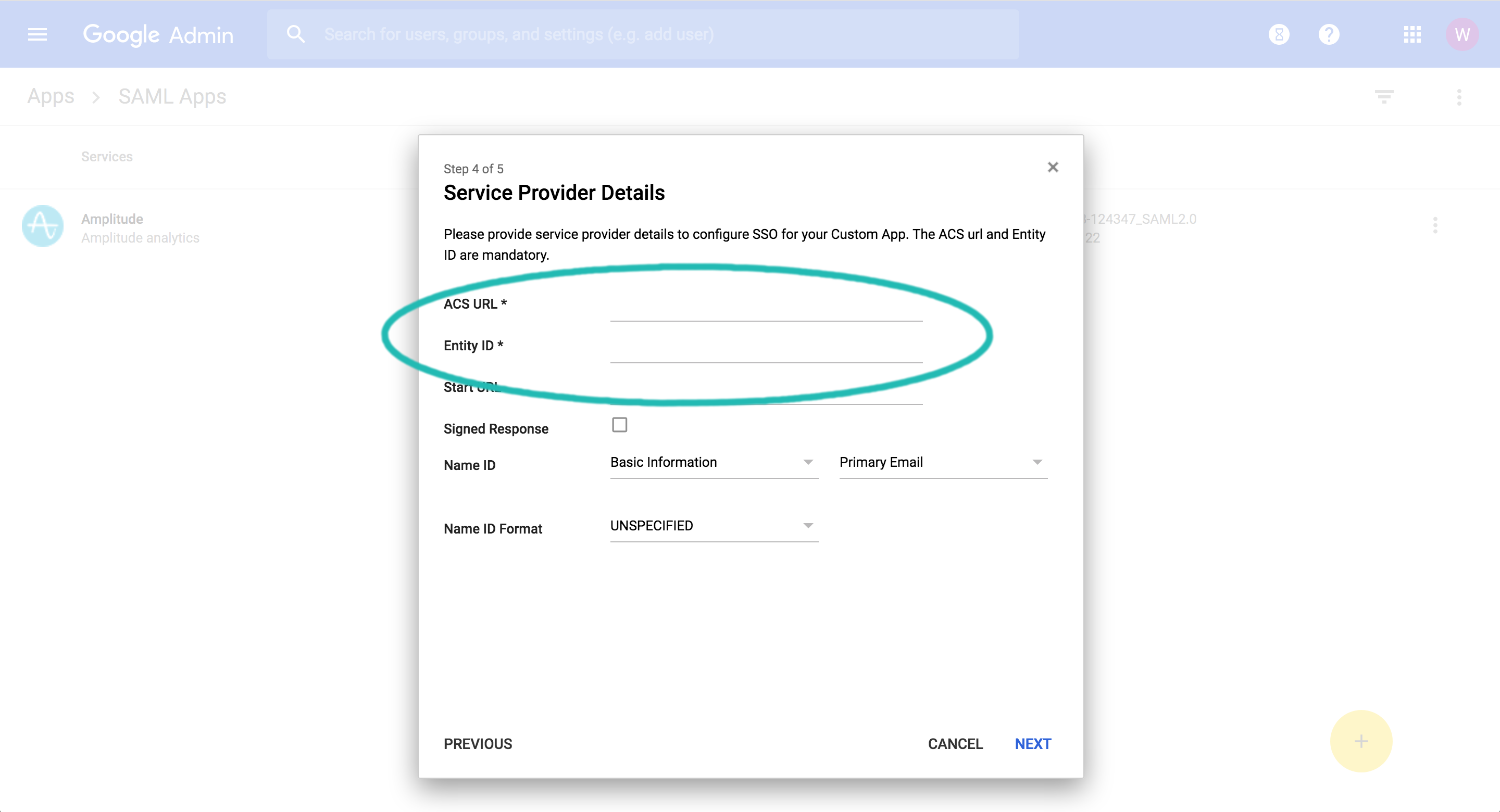The height and width of the screenshot is (812, 1500).
Task: Click the NEXT button
Action: tap(1032, 743)
